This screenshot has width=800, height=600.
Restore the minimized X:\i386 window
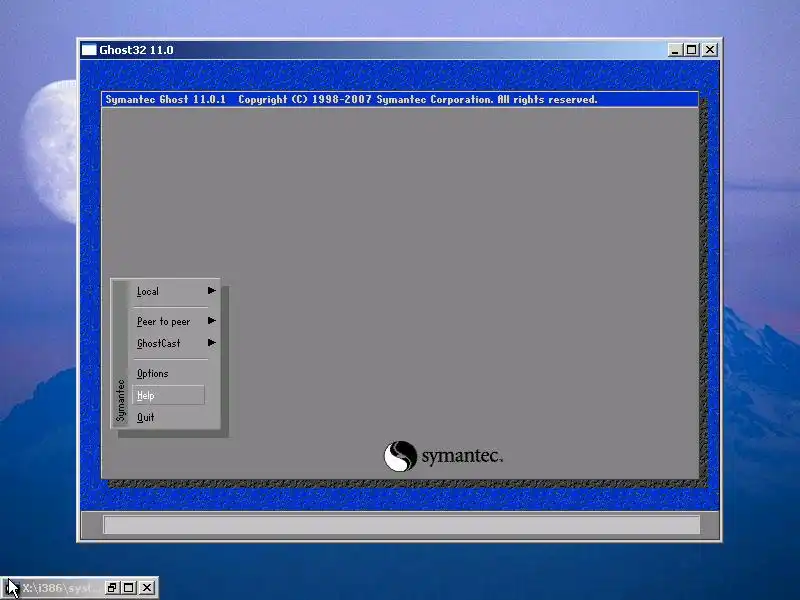click(x=112, y=588)
